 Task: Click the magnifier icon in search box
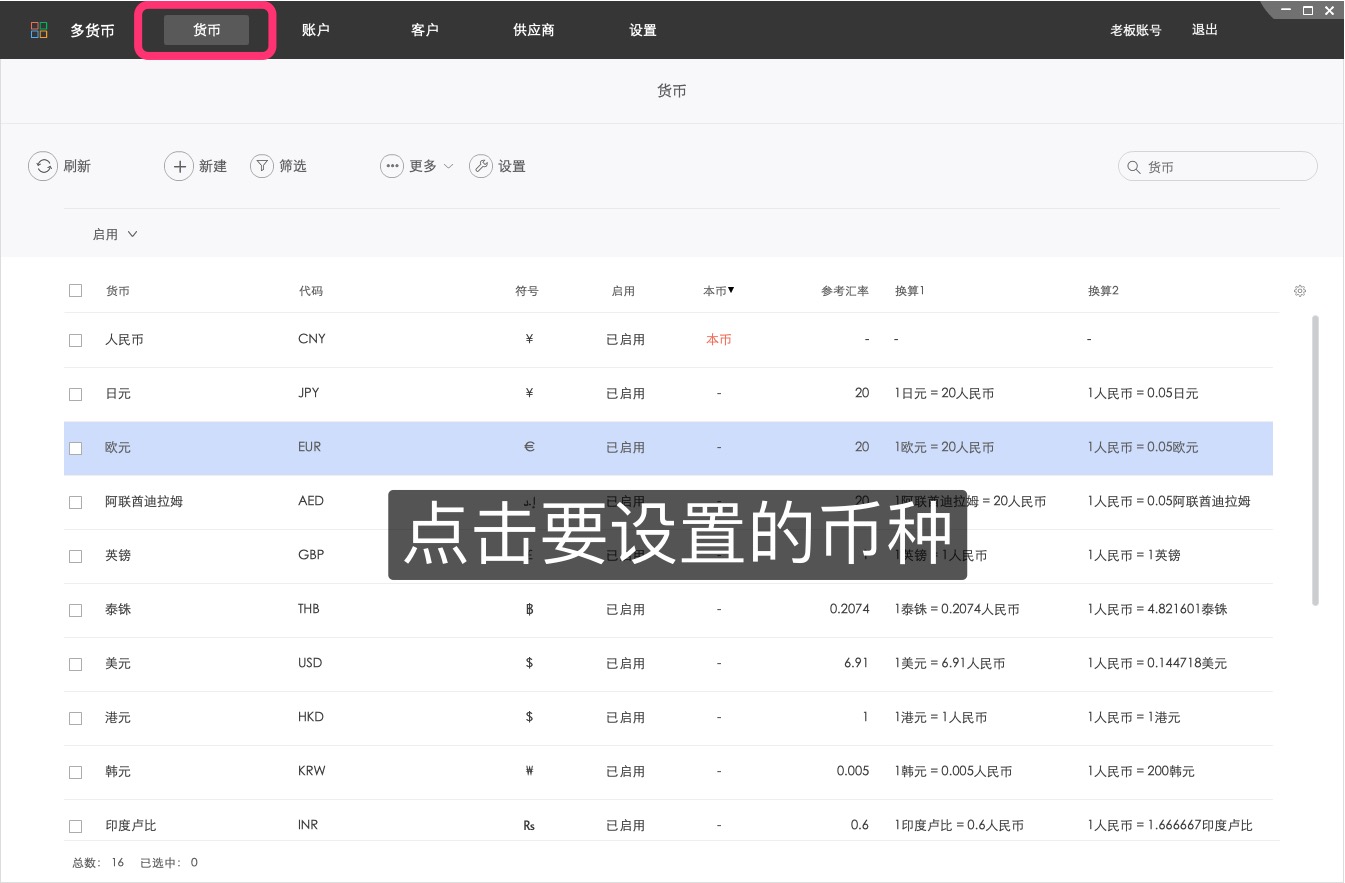(x=1134, y=167)
